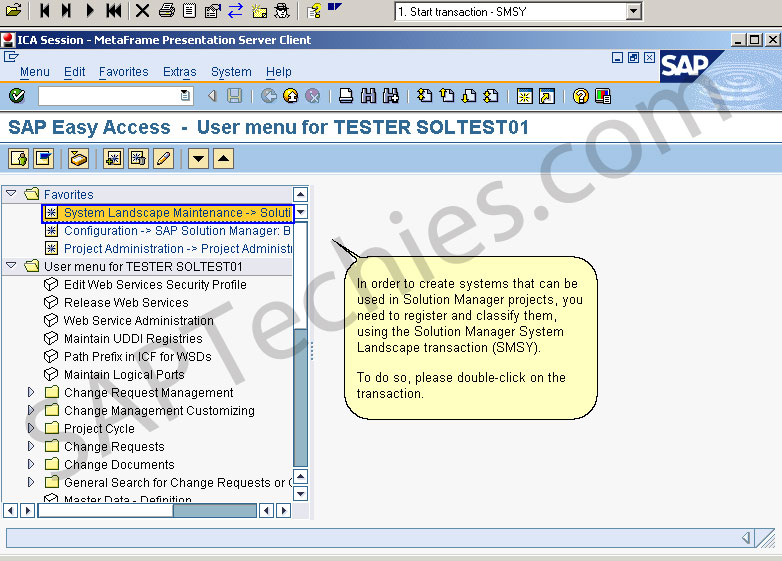782x561 pixels.
Task: Click the Move Favorites Down arrow button
Action: click(x=198, y=159)
